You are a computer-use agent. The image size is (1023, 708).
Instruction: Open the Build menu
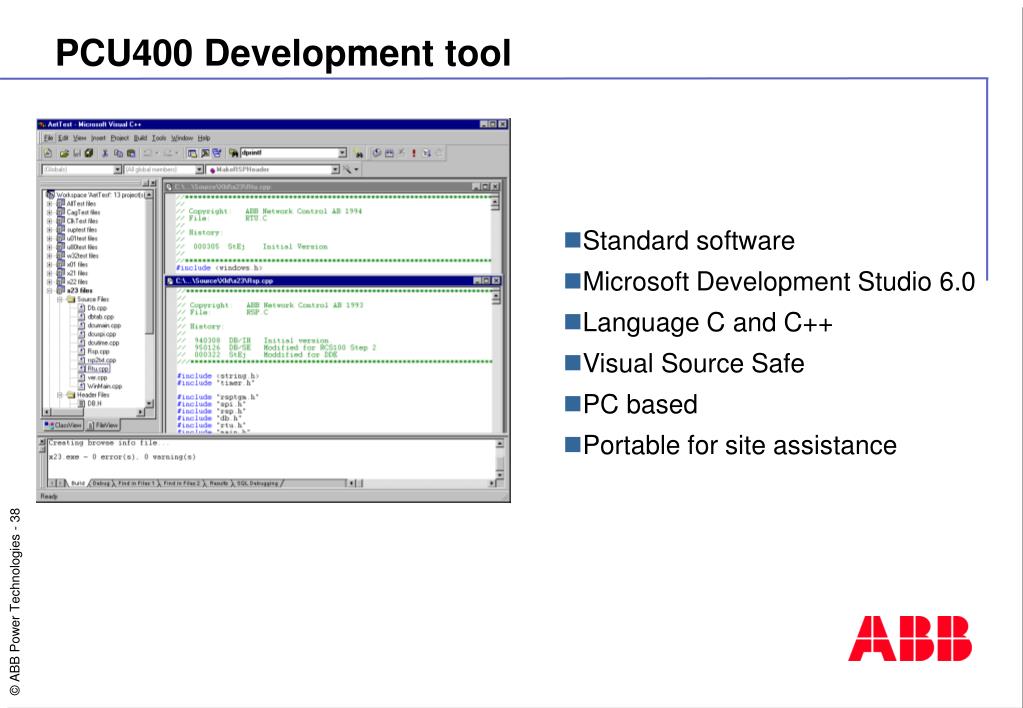(x=141, y=138)
